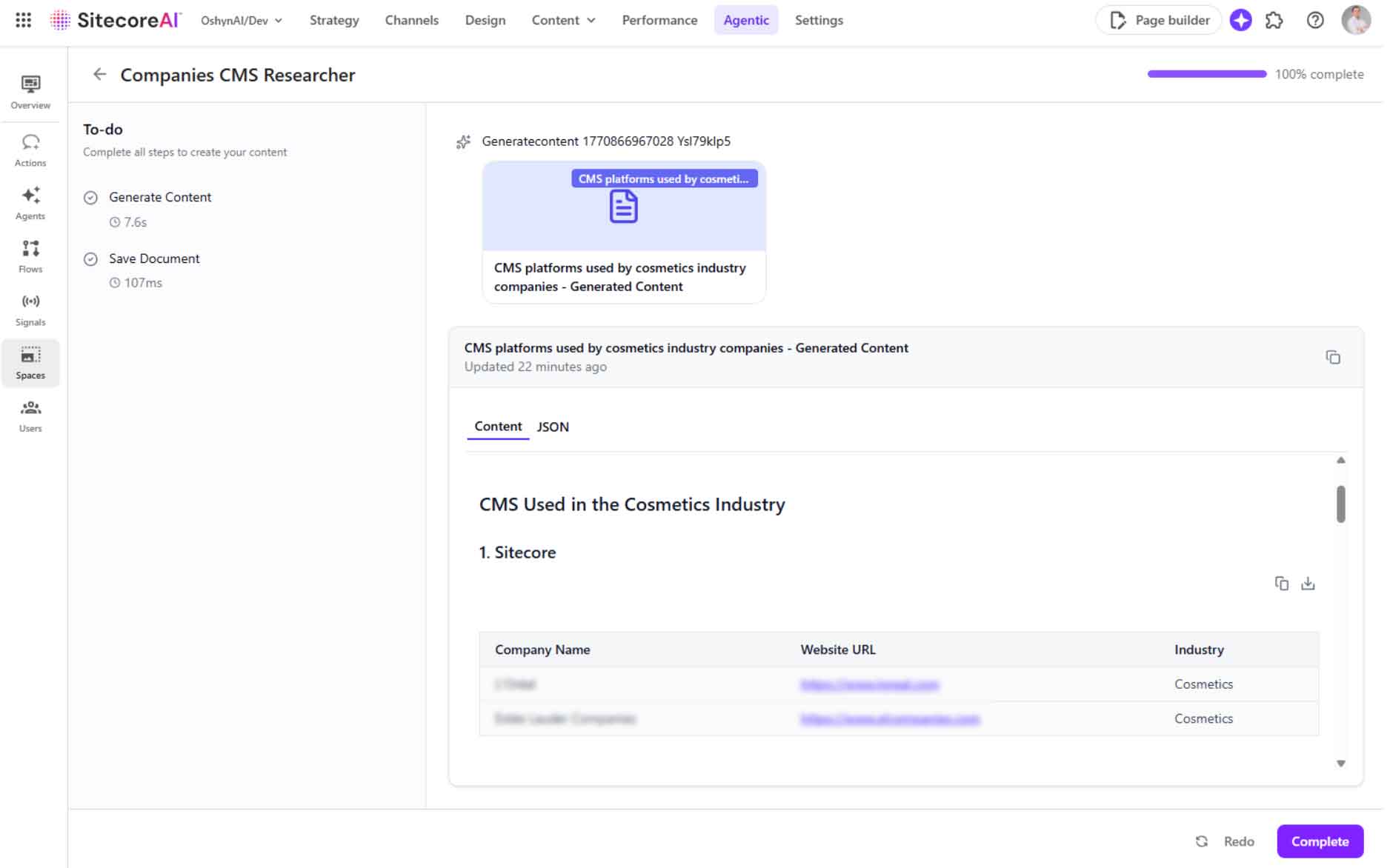Open the Settings menu
The image size is (1390, 868).
[819, 20]
